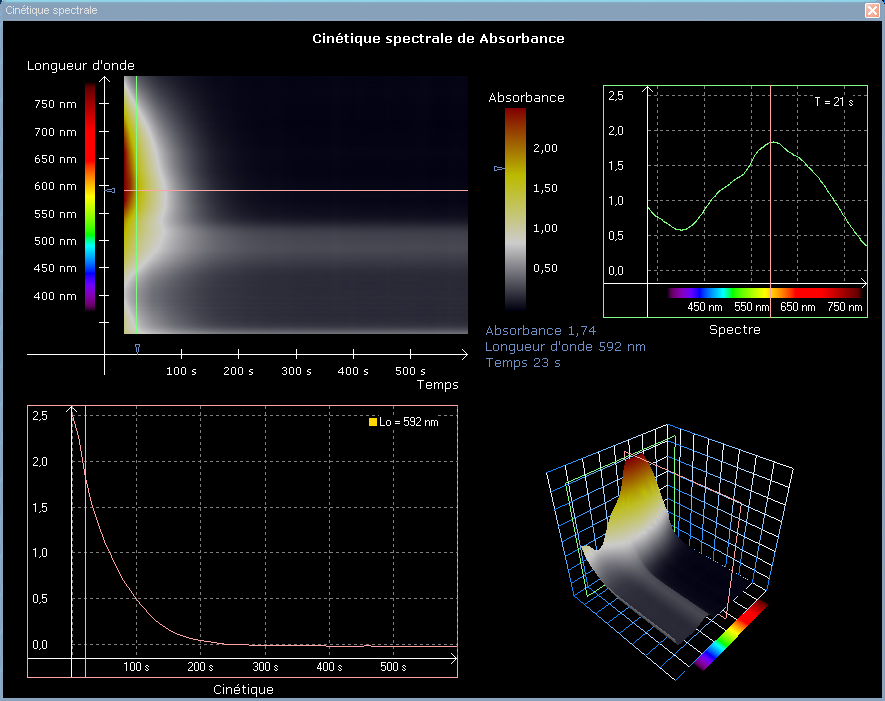Click the 'Absorbance' color scale heading

coord(526,98)
